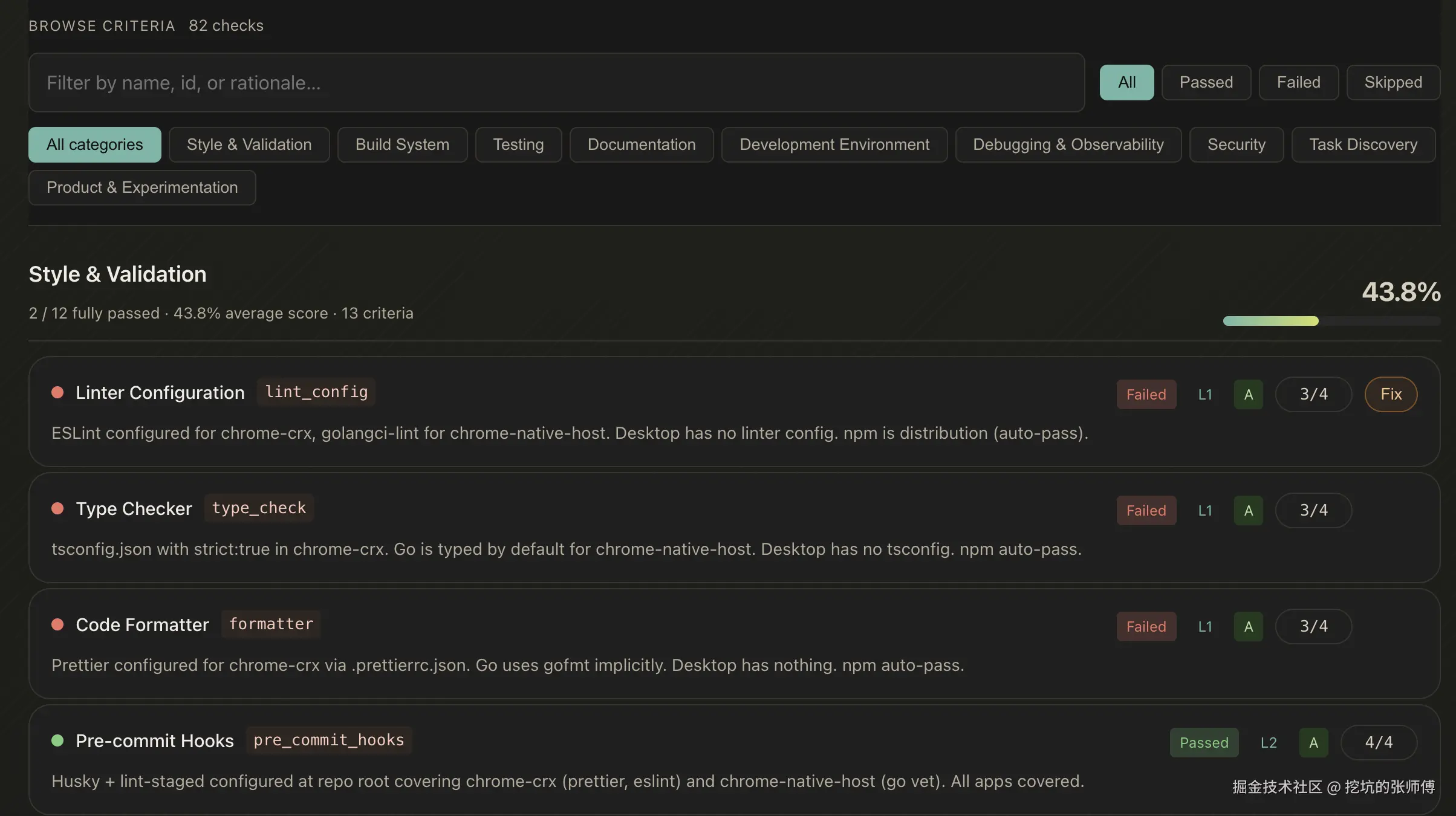Filter by Product & Experimentation category
Screen dimensions: 1456x816
pyautogui.click(x=142, y=187)
